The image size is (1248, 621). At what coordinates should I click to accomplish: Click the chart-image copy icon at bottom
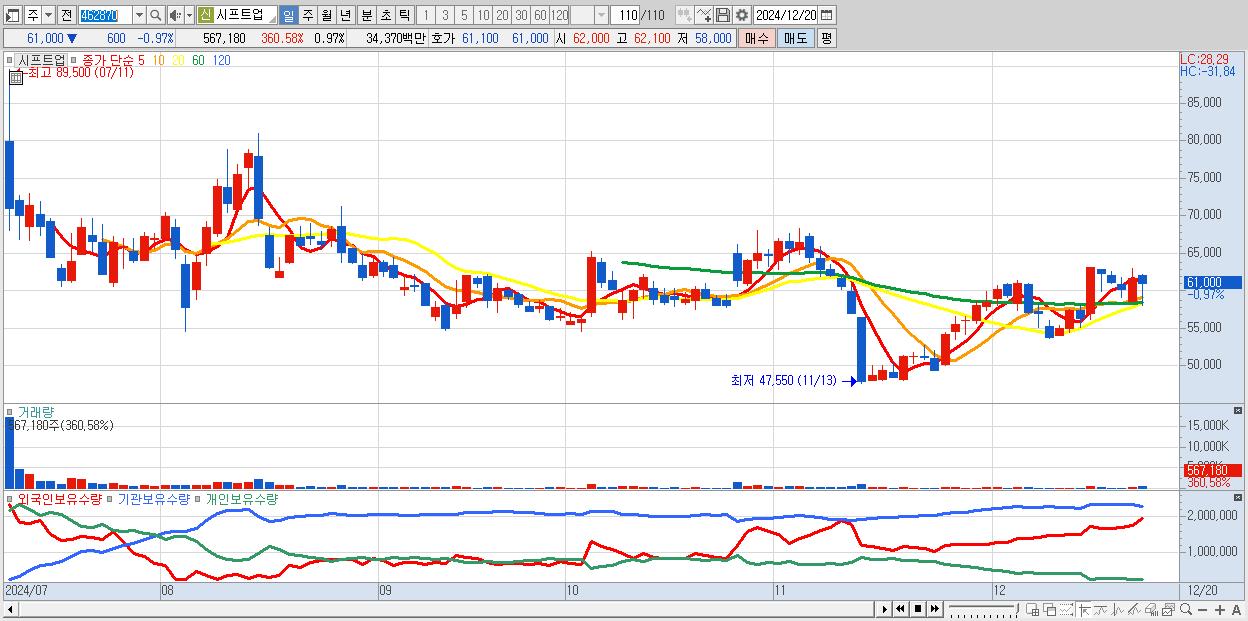pos(1168,610)
